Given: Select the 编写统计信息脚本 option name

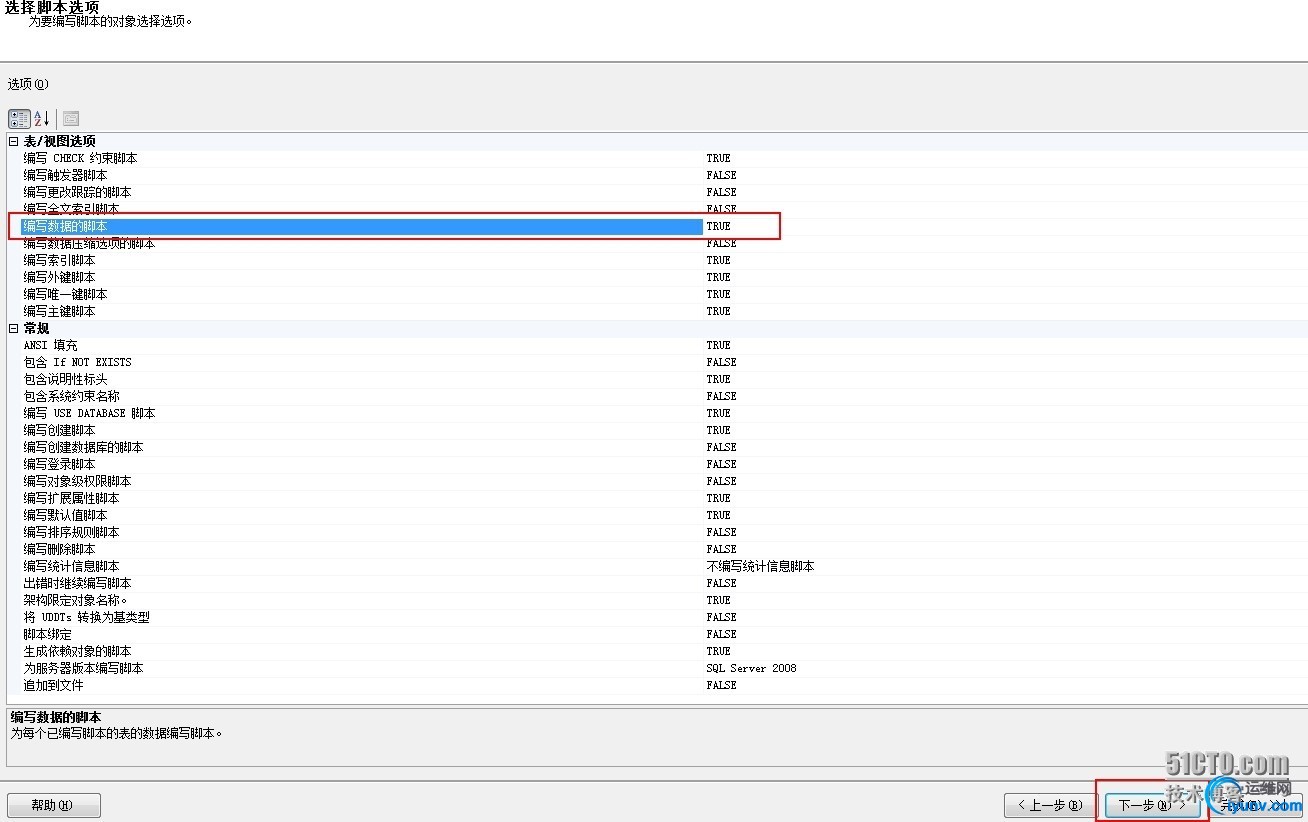Looking at the screenshot, I should (x=72, y=566).
